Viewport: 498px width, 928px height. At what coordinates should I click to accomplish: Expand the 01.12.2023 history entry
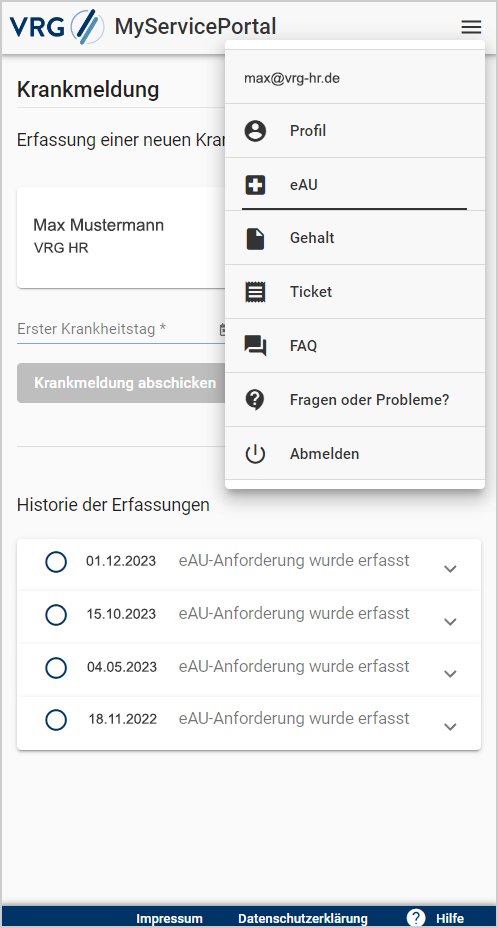tap(451, 569)
